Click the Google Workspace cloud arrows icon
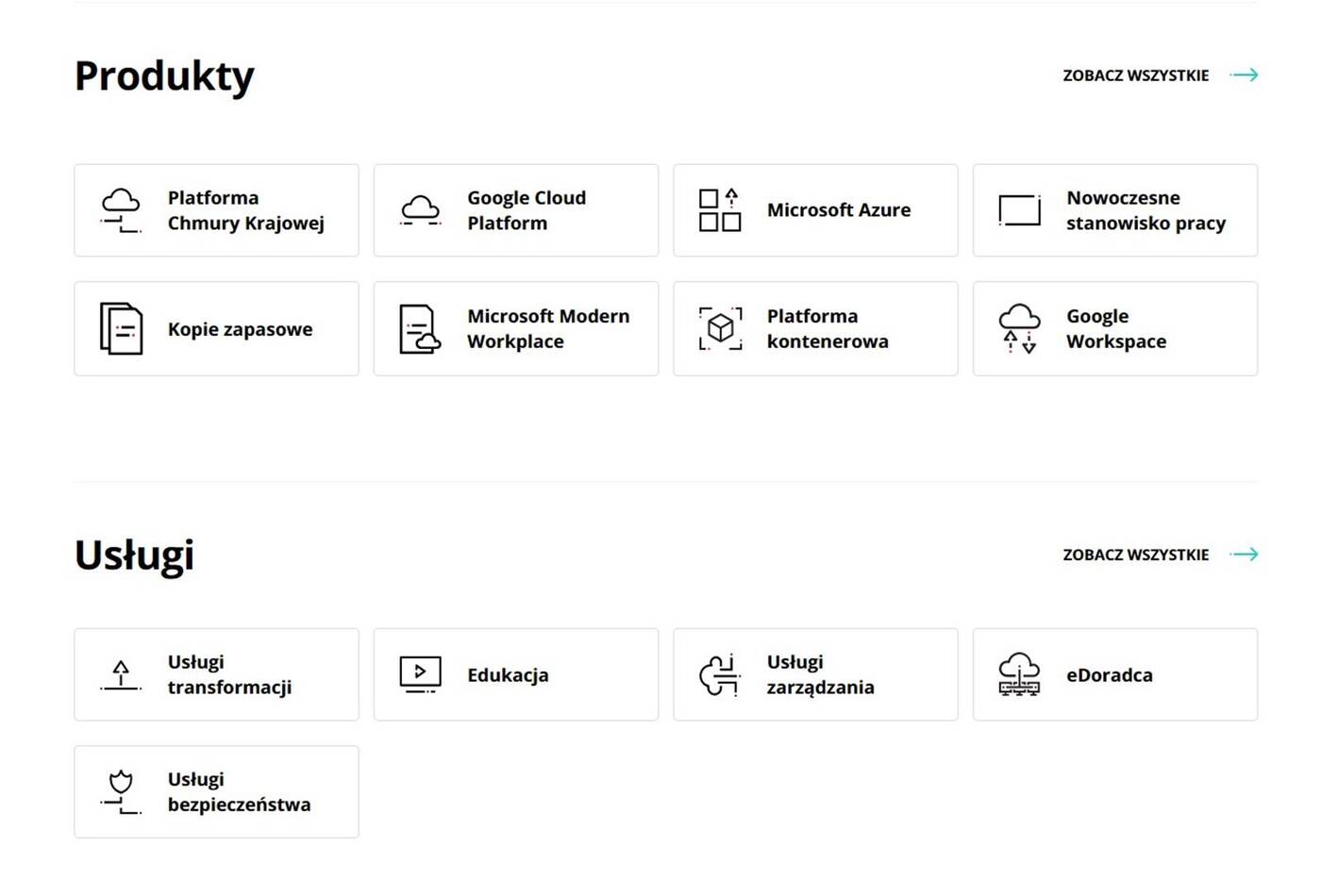Image resolution: width=1321 pixels, height=896 pixels. coord(1019,328)
